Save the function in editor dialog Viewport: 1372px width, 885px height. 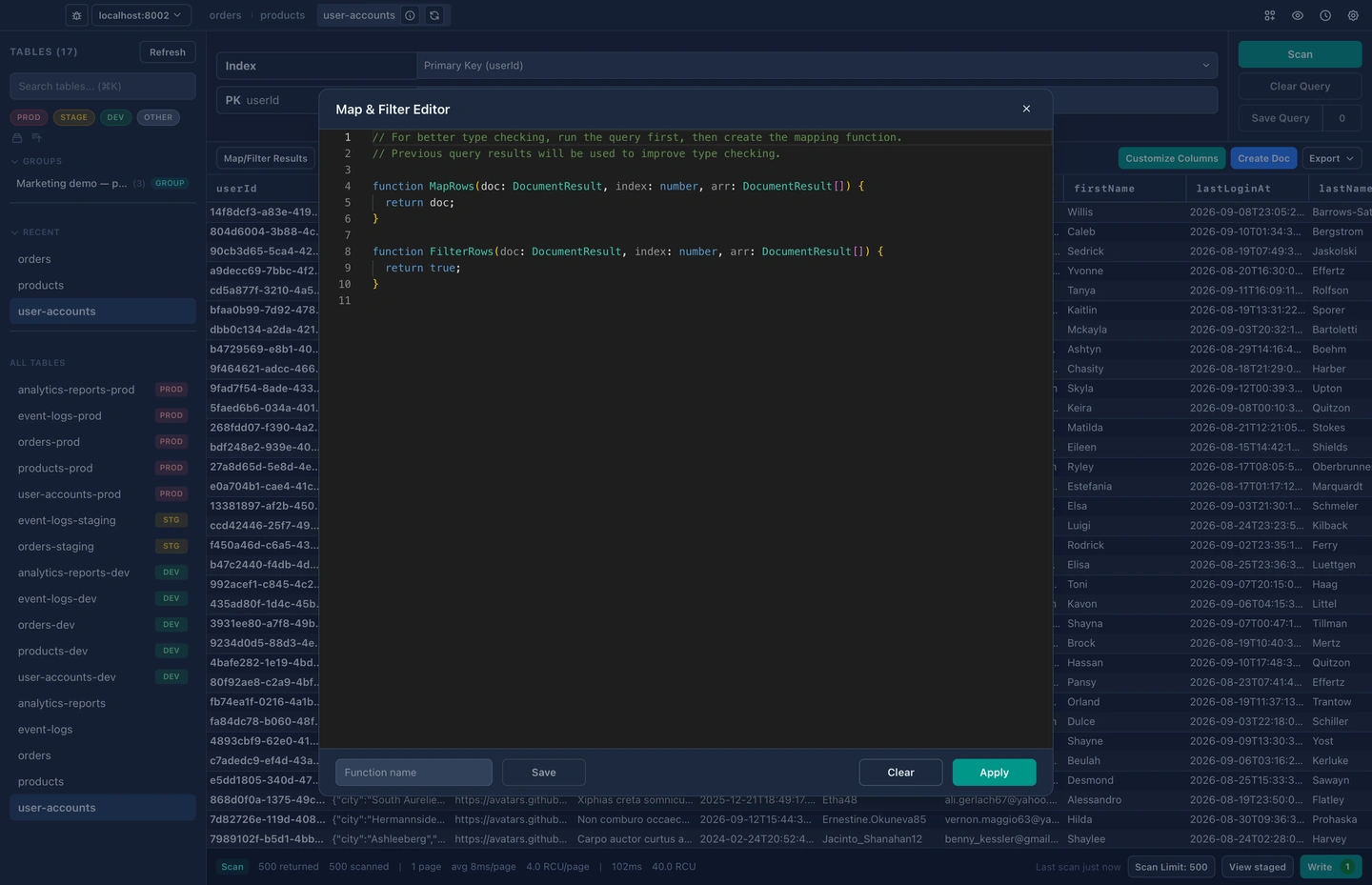pos(544,773)
